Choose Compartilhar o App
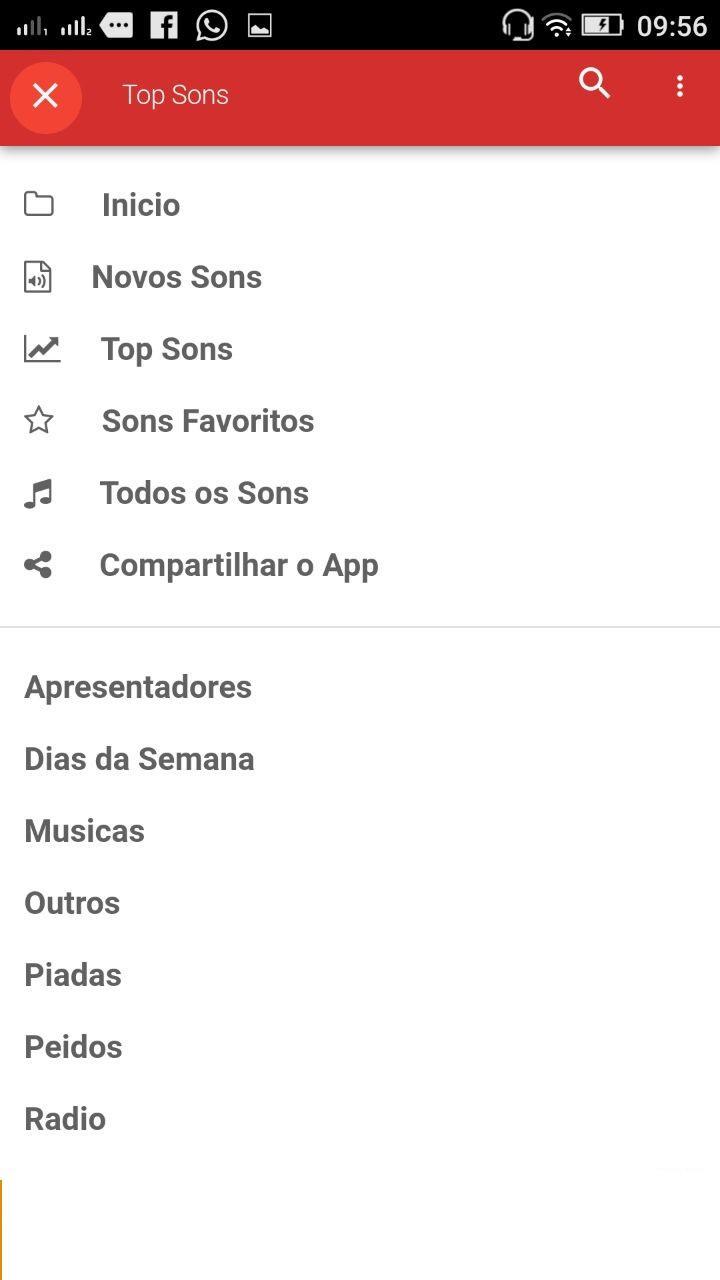 239,565
